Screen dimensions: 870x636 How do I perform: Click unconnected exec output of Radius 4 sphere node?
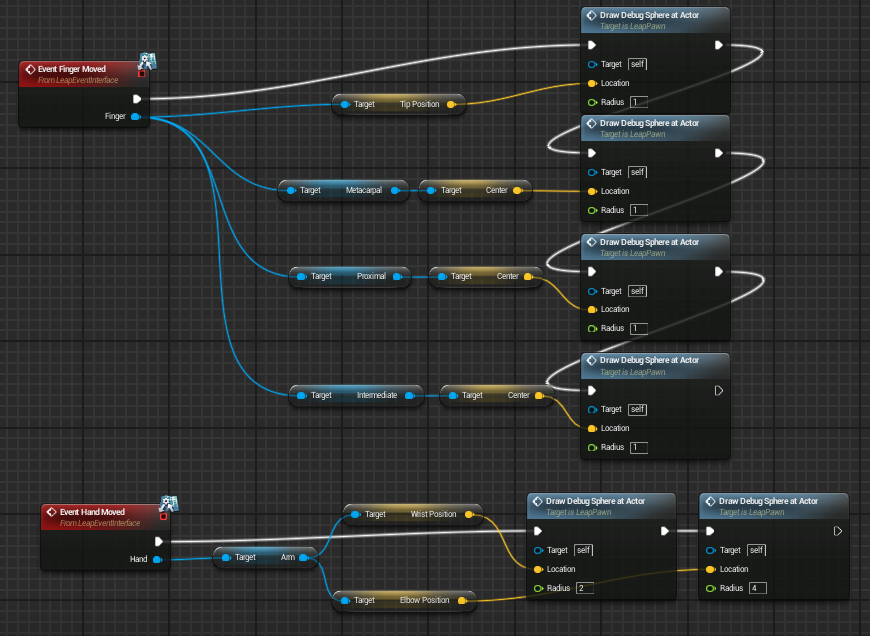(x=838, y=531)
